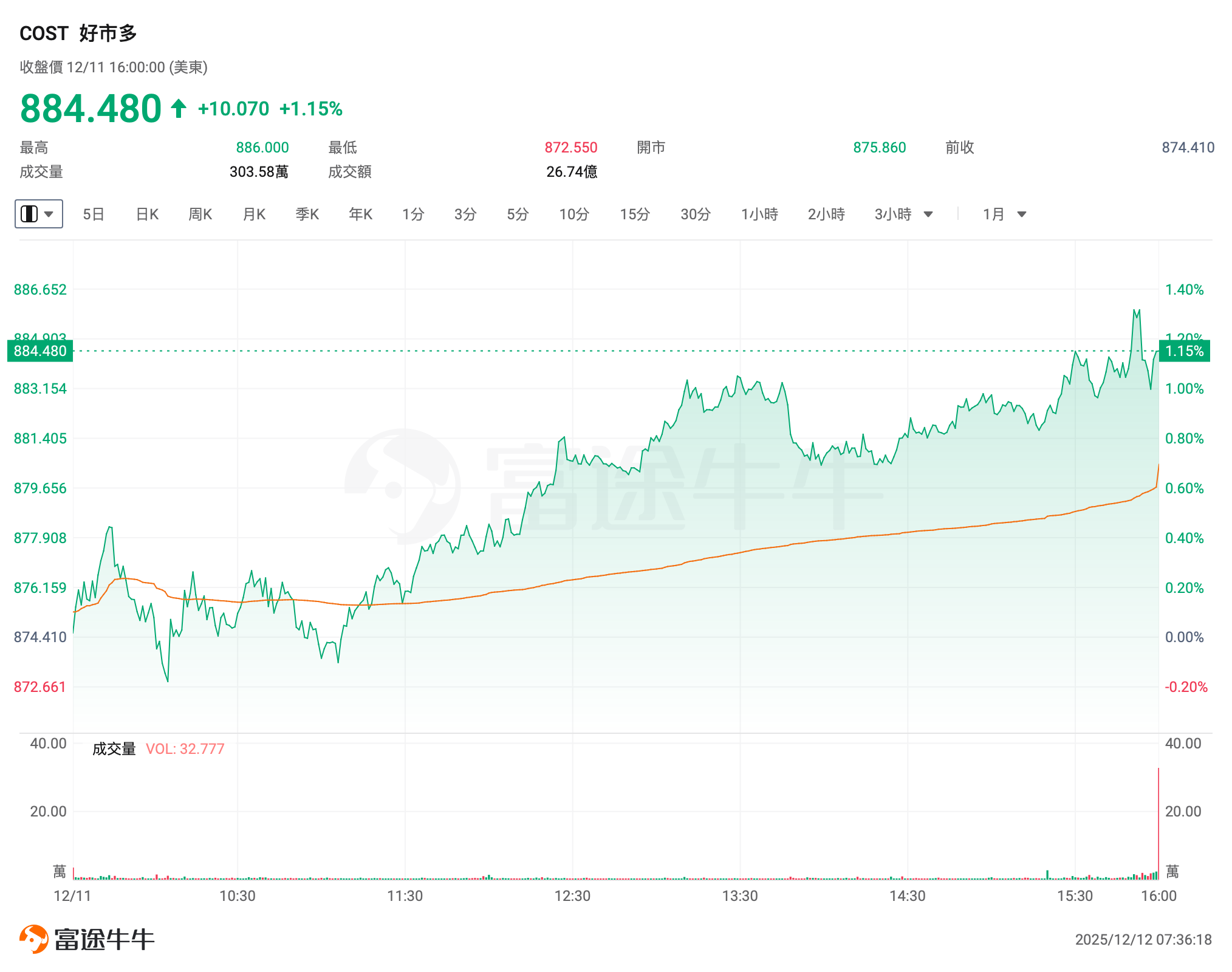Screen dimensions: 1232x972
Task: Click the Futu bull logo icon
Action: pyautogui.click(x=34, y=939)
